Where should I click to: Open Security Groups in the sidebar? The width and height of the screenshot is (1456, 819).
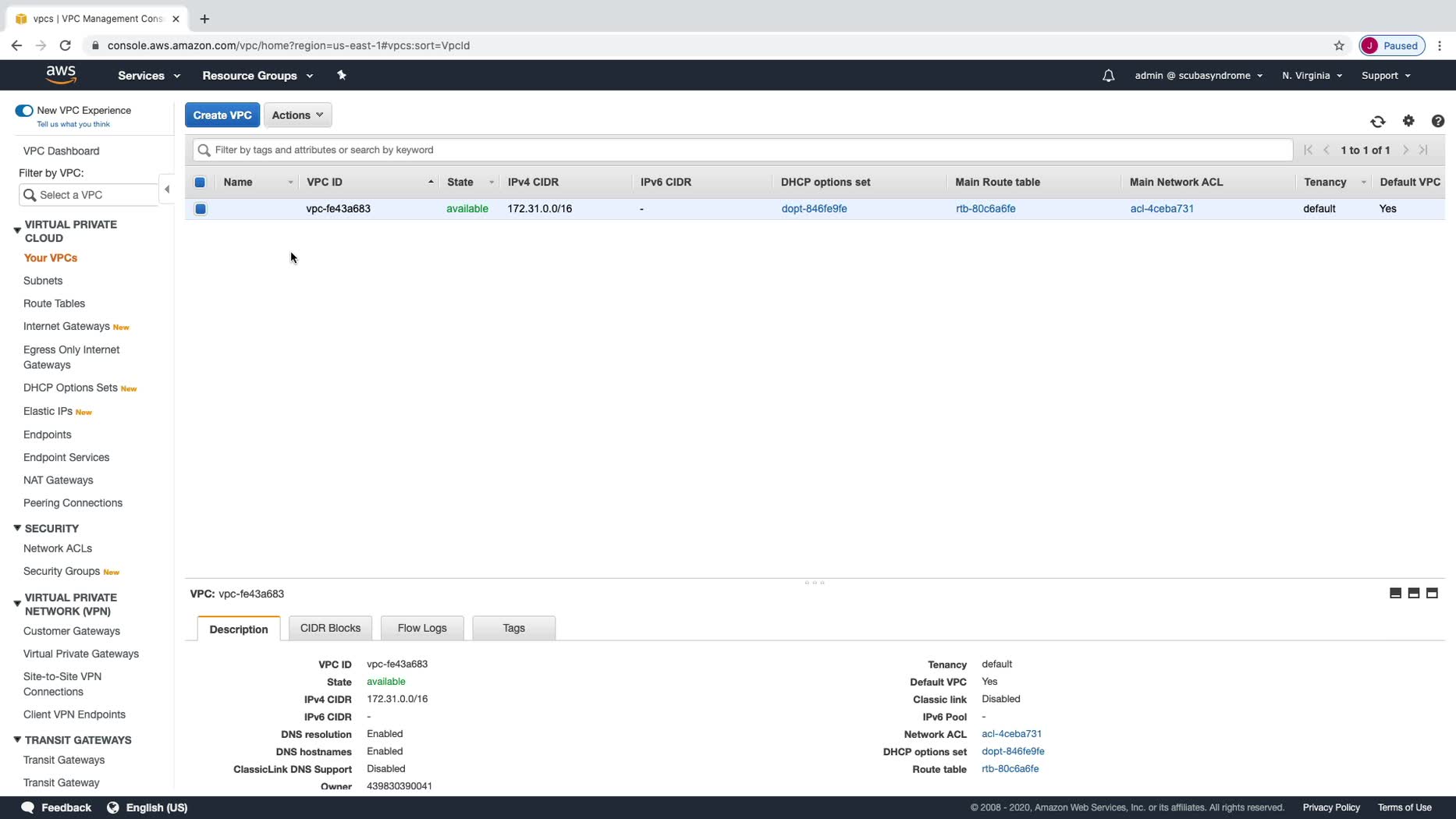[x=62, y=571]
